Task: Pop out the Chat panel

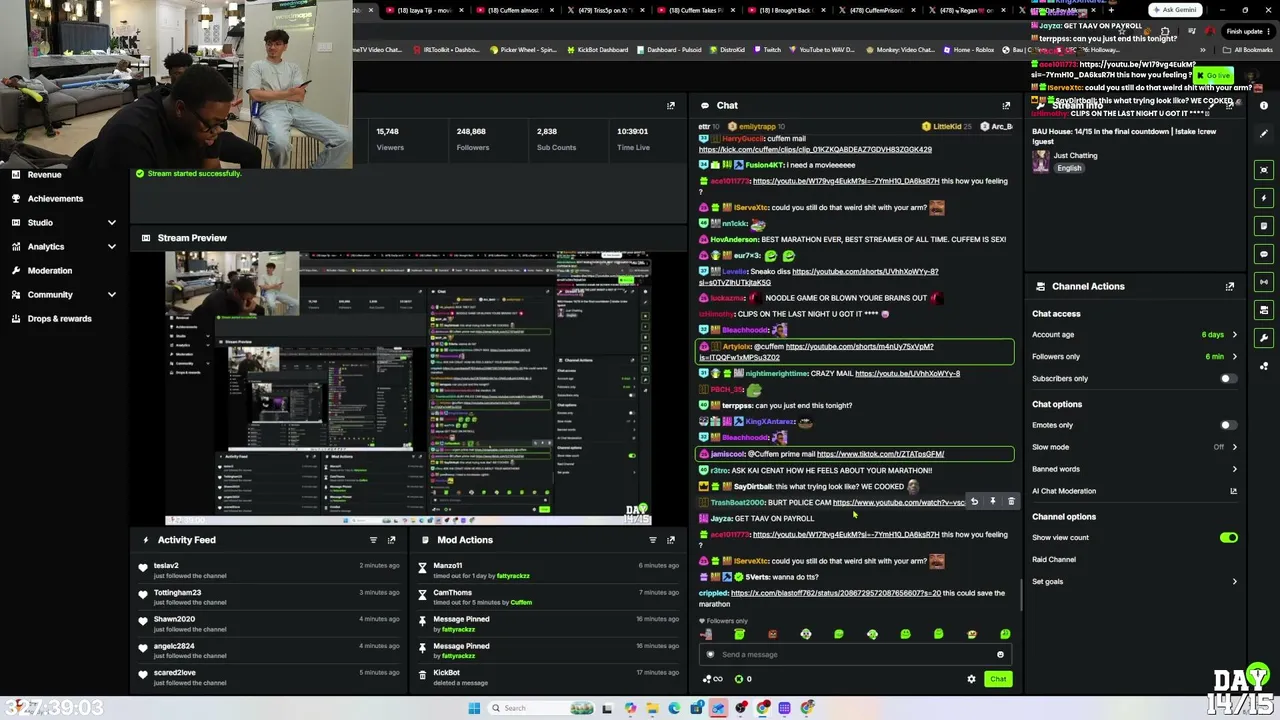Action: [1006, 105]
